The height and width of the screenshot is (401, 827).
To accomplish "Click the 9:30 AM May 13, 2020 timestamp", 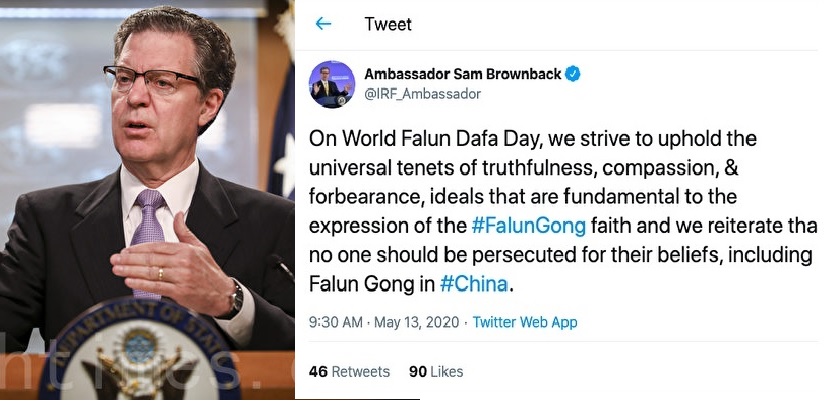I will [384, 323].
